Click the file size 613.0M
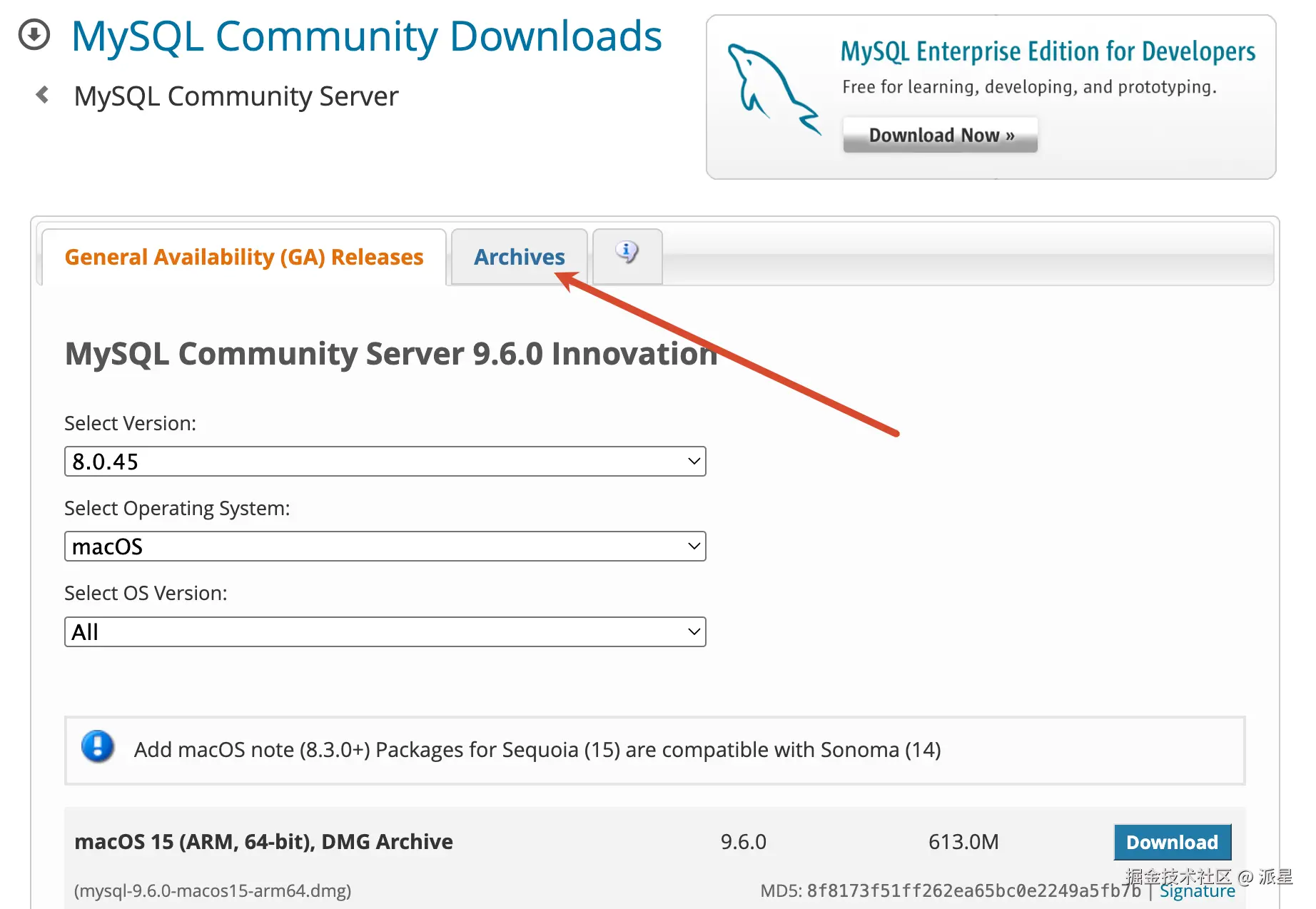The image size is (1316, 909). 963,842
